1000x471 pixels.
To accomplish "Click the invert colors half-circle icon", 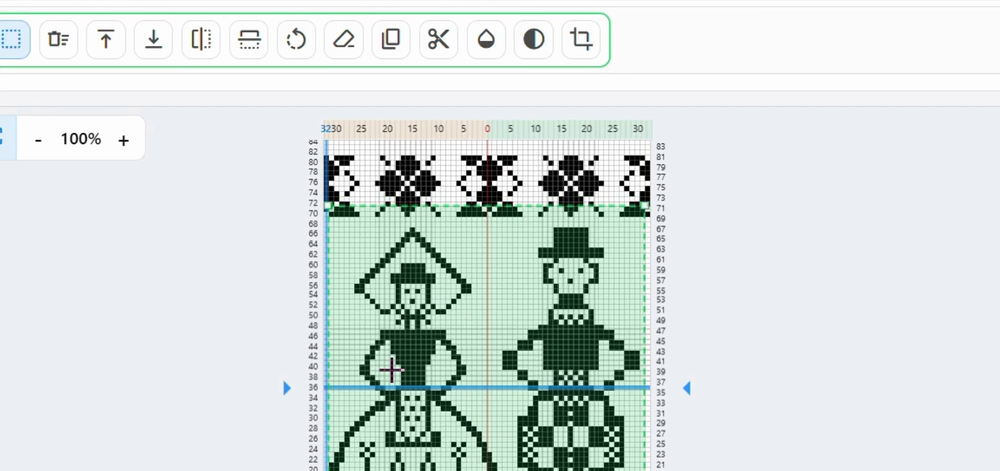I will point(534,40).
